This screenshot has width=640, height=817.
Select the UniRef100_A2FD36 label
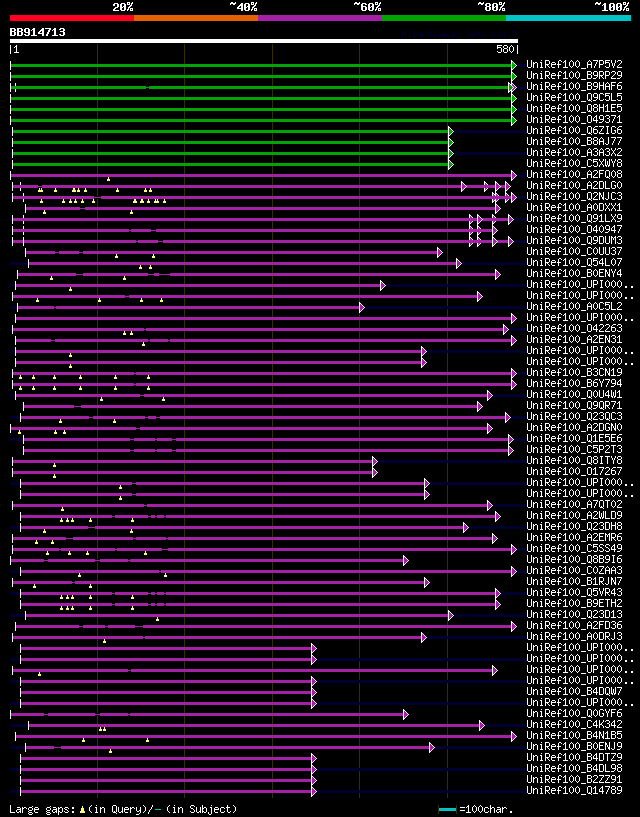click(574, 625)
